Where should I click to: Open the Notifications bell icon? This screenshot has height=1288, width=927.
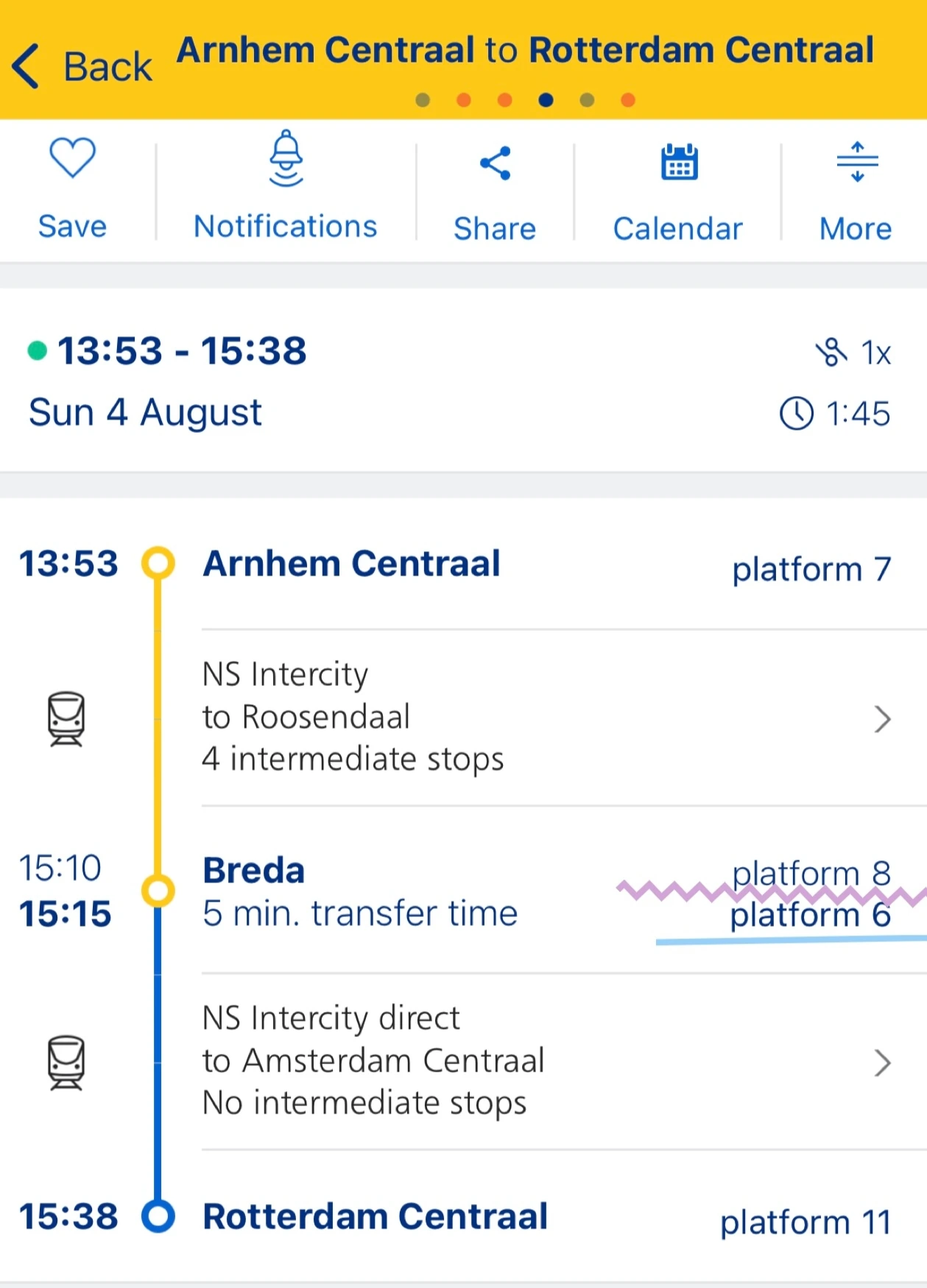pos(286,158)
